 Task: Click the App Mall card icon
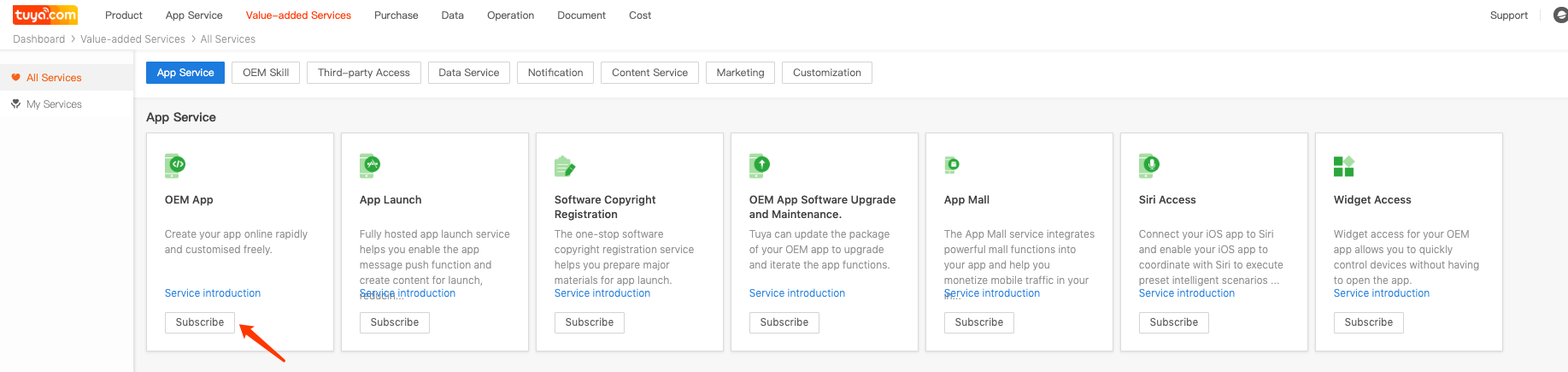952,164
